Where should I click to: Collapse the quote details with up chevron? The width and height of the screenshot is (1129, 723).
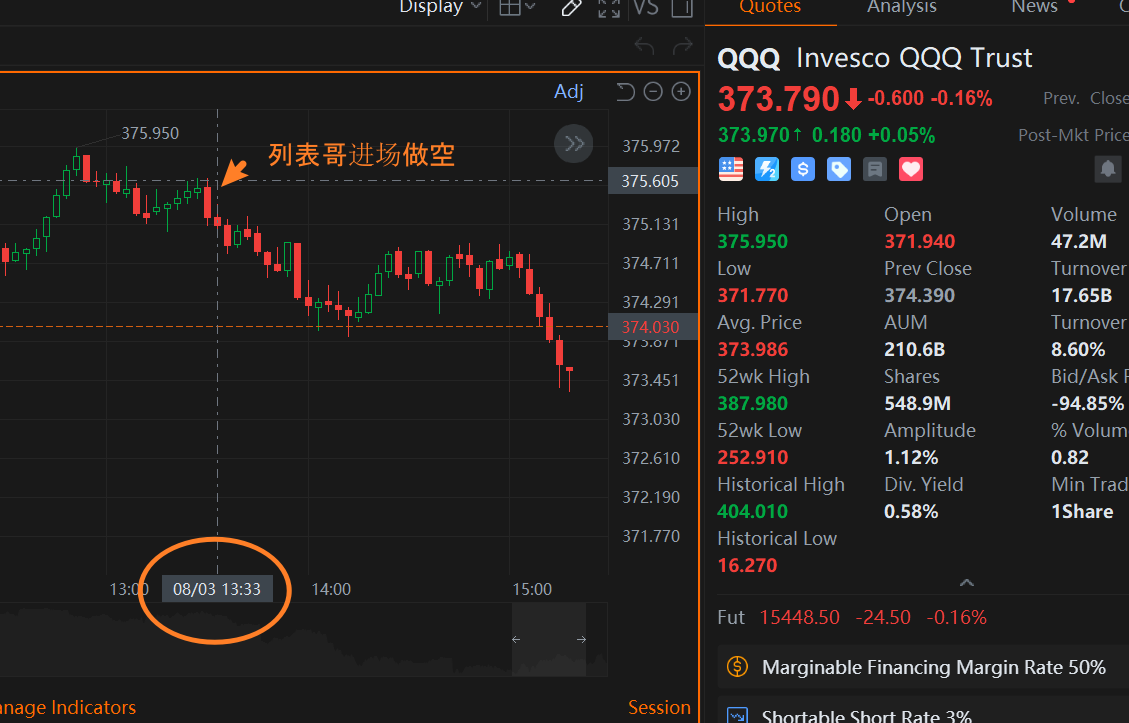pos(966,583)
